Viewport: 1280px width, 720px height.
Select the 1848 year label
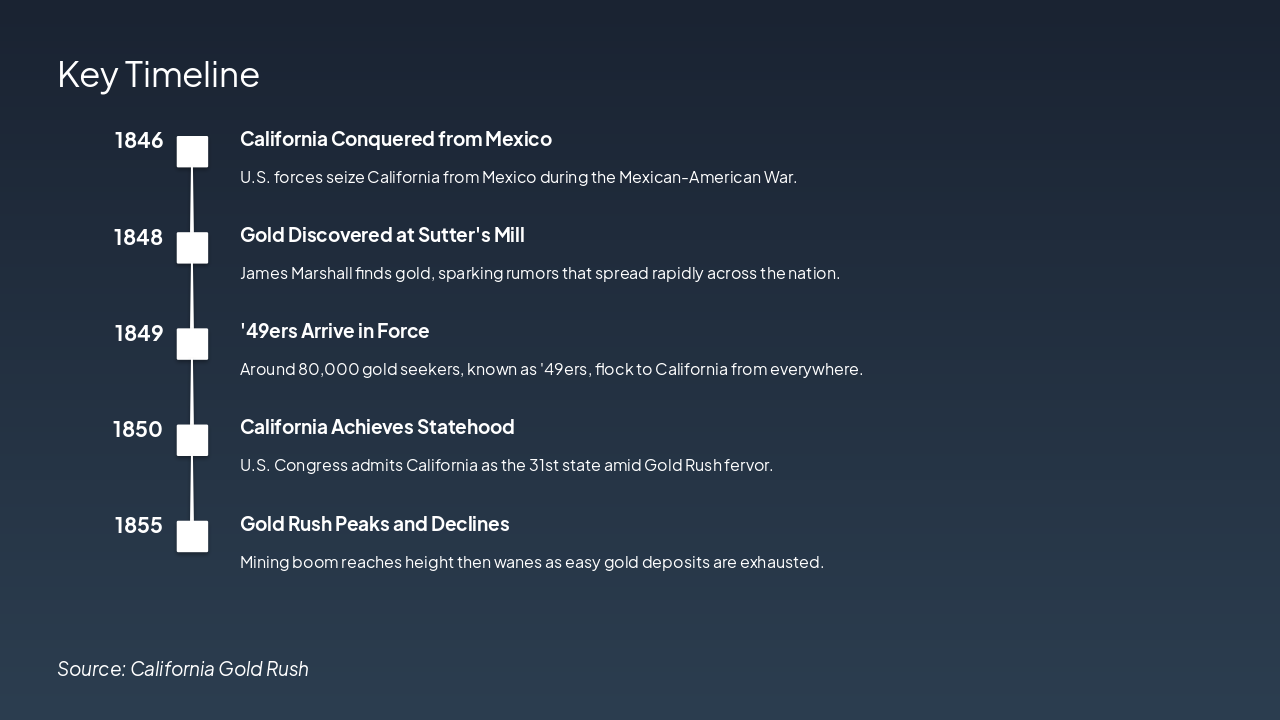pos(138,237)
